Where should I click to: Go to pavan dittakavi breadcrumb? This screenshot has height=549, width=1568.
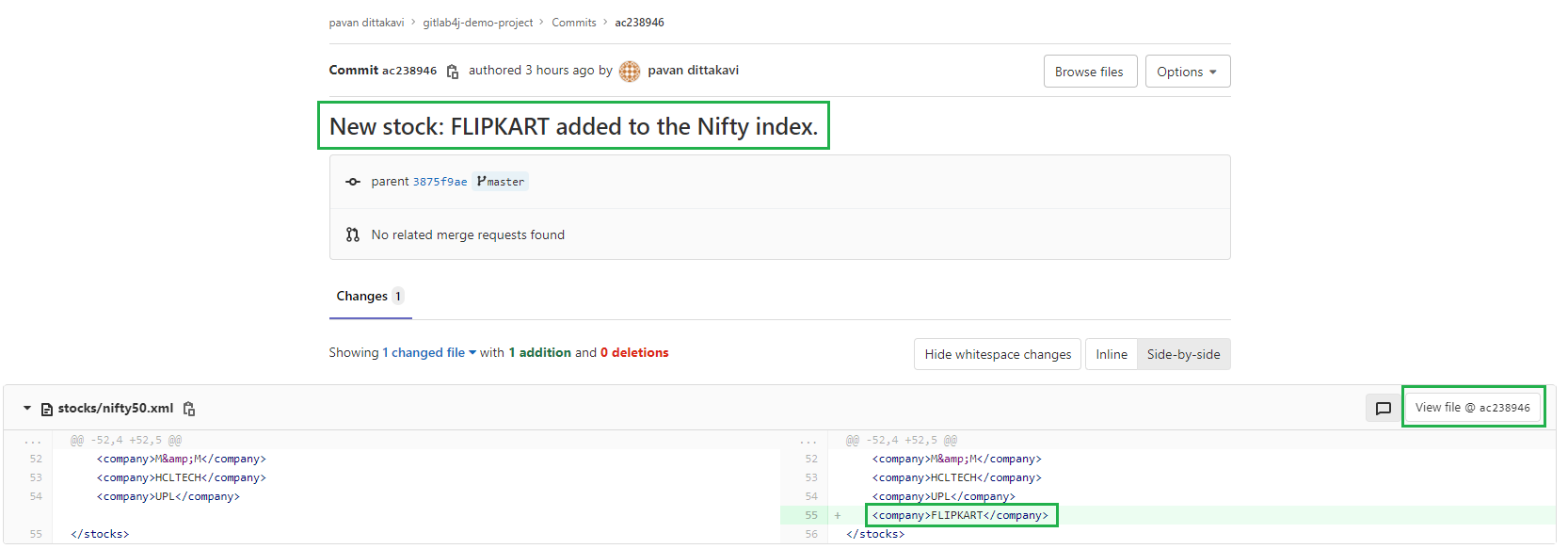tap(366, 23)
